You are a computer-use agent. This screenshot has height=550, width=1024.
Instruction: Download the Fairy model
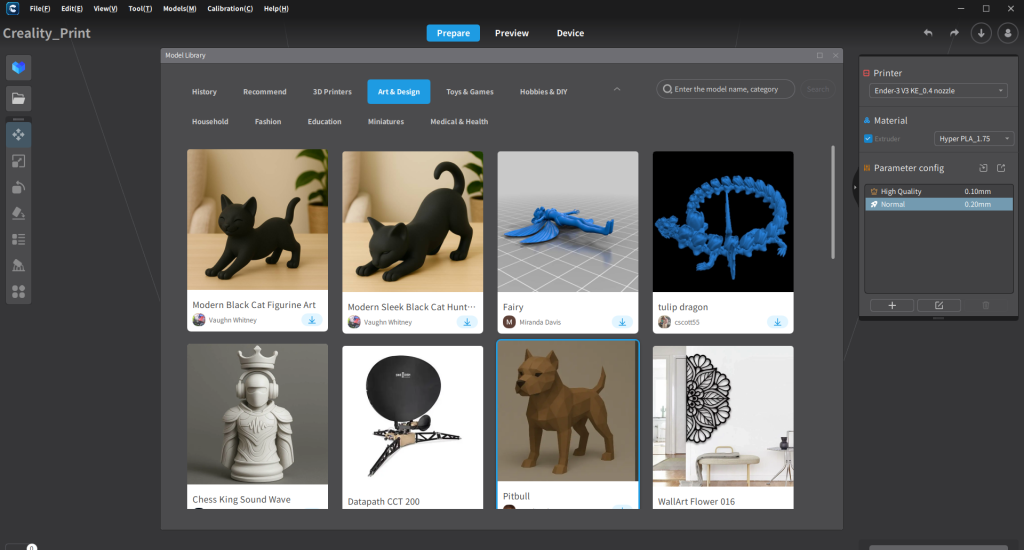click(622, 321)
